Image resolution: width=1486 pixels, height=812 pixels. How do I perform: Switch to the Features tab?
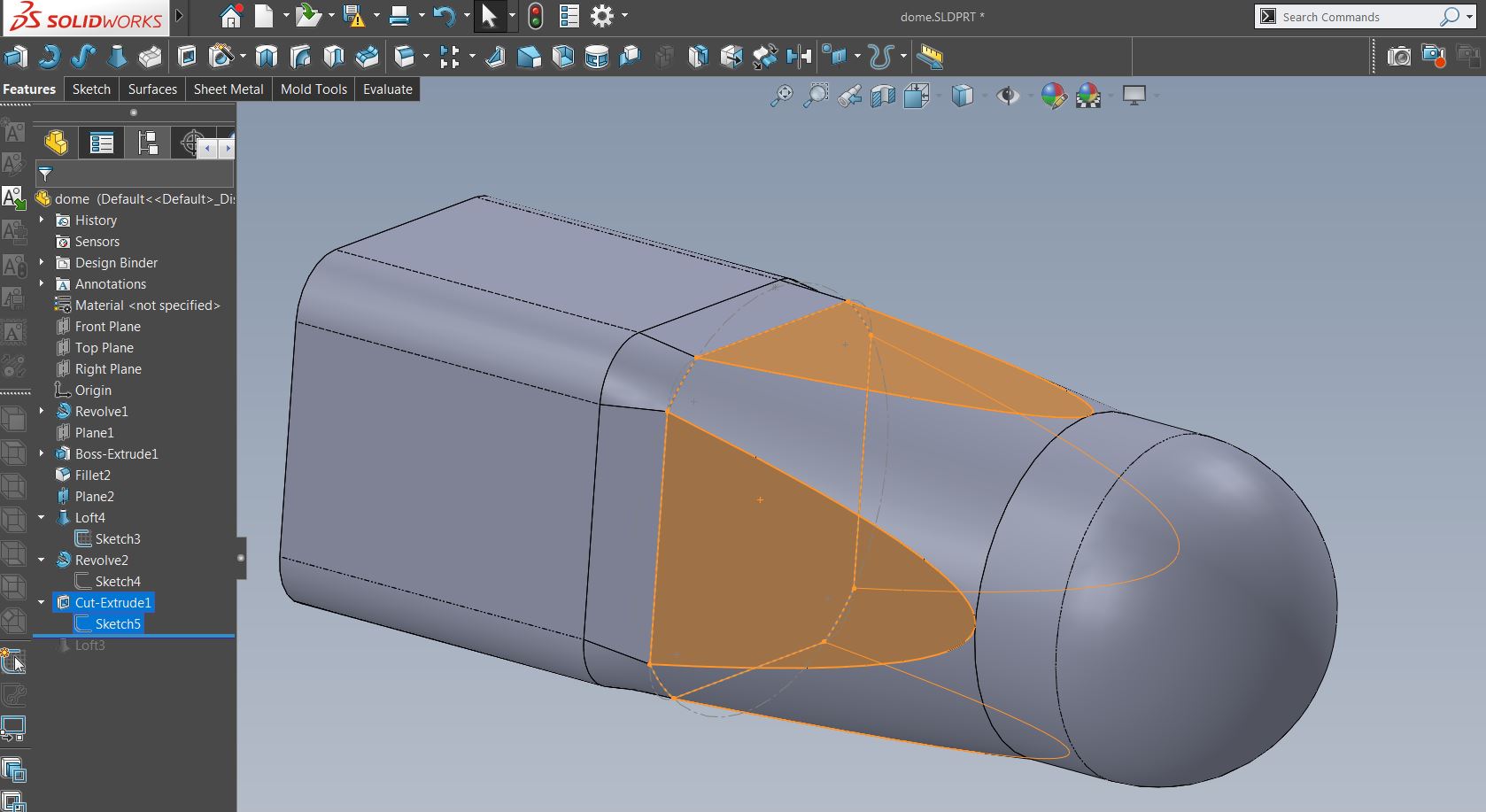29,89
